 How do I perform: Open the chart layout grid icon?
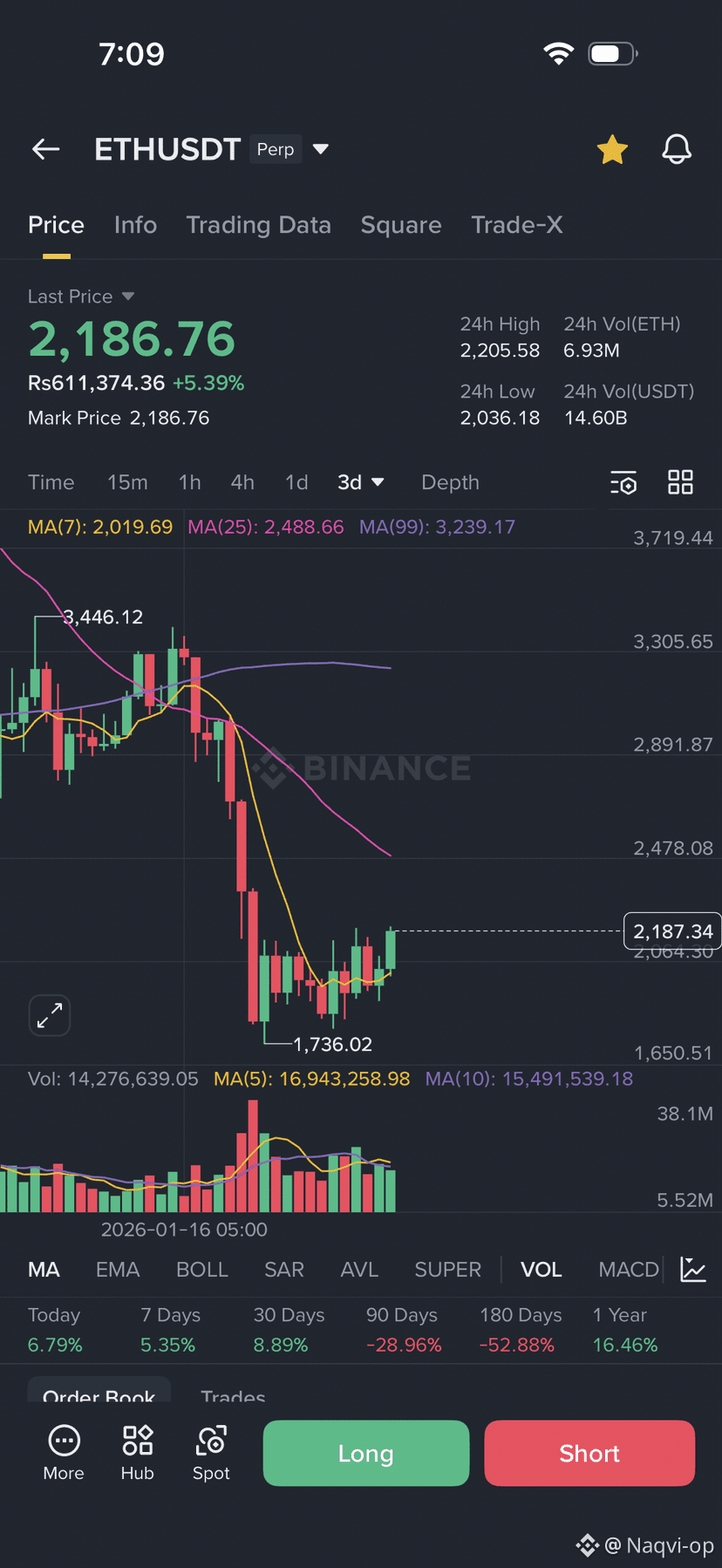coord(680,482)
